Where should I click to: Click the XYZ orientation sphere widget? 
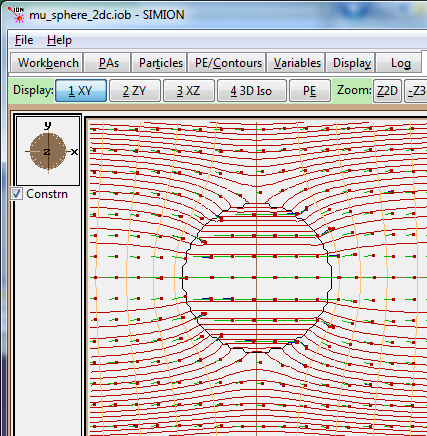click(x=48, y=151)
